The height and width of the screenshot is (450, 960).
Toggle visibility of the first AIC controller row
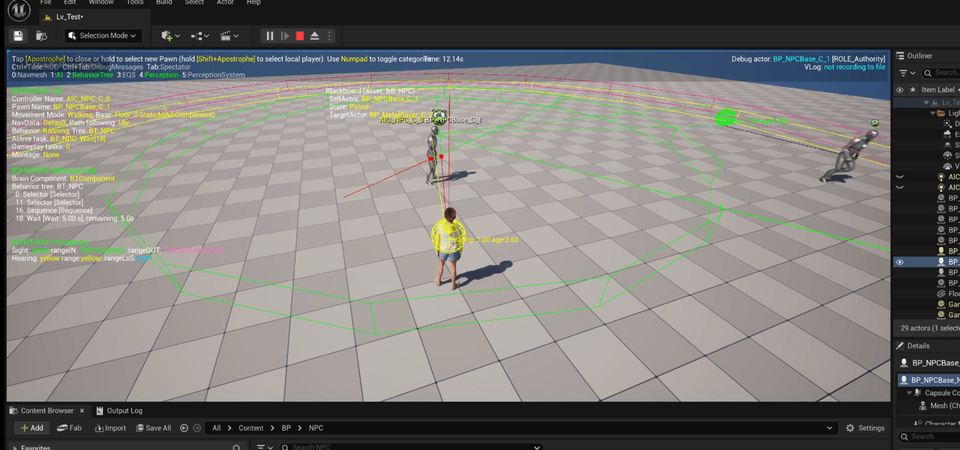pos(899,176)
